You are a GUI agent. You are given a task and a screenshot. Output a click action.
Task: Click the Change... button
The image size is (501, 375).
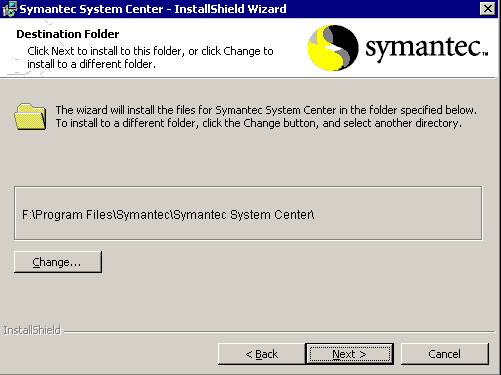coord(58,262)
